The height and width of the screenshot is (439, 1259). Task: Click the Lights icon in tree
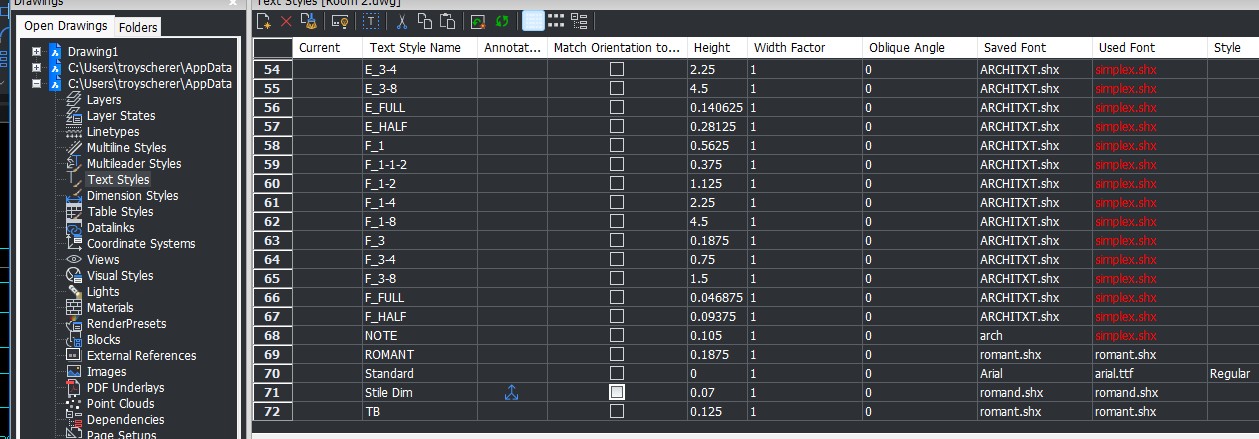tap(74, 291)
